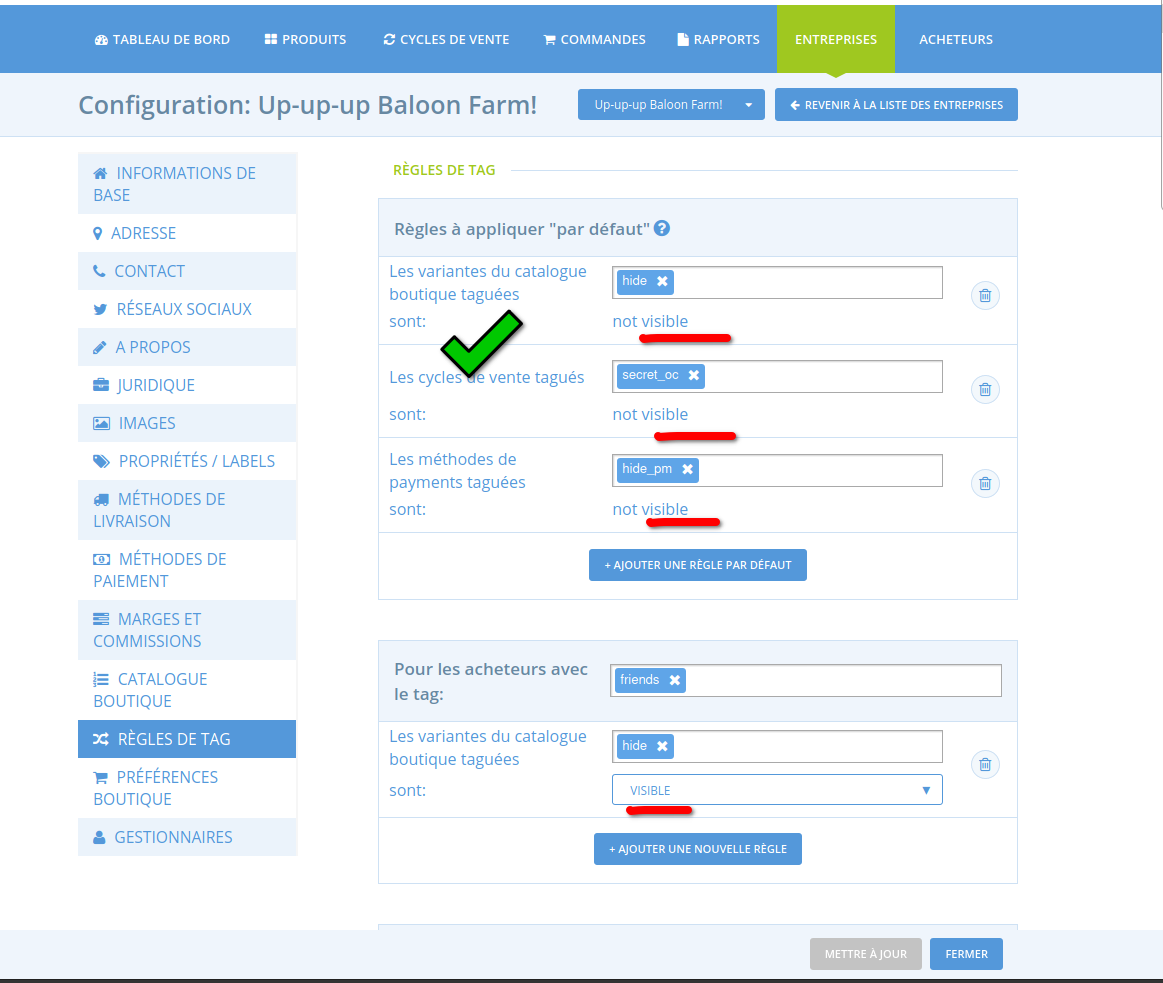
Task: Open the Acheteurs tab
Action: pyautogui.click(x=955, y=39)
